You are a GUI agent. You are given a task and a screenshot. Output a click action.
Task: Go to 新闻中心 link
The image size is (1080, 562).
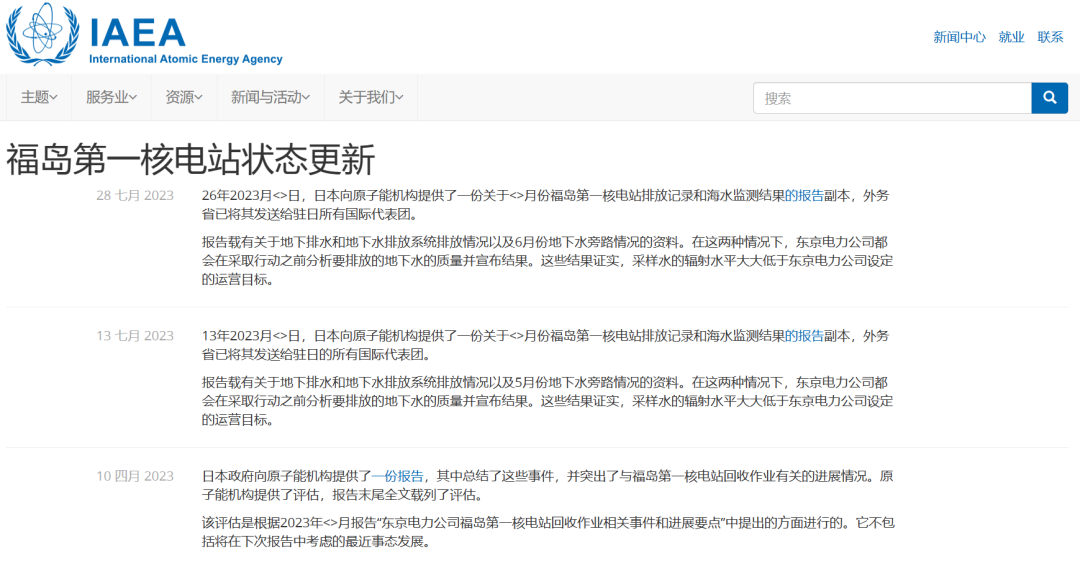[959, 37]
